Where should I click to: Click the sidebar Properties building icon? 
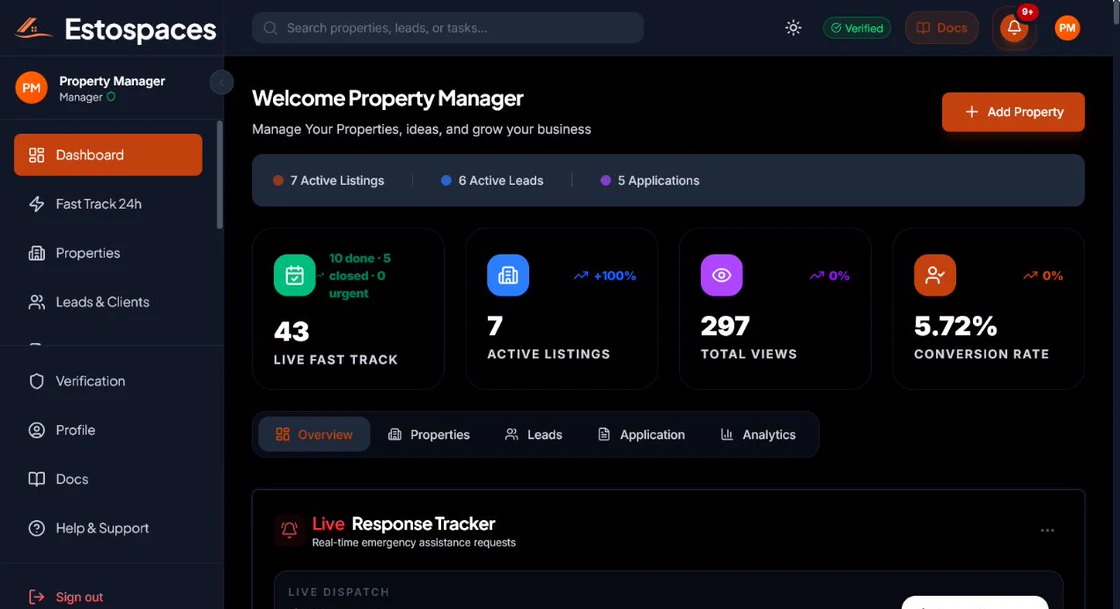click(36, 253)
